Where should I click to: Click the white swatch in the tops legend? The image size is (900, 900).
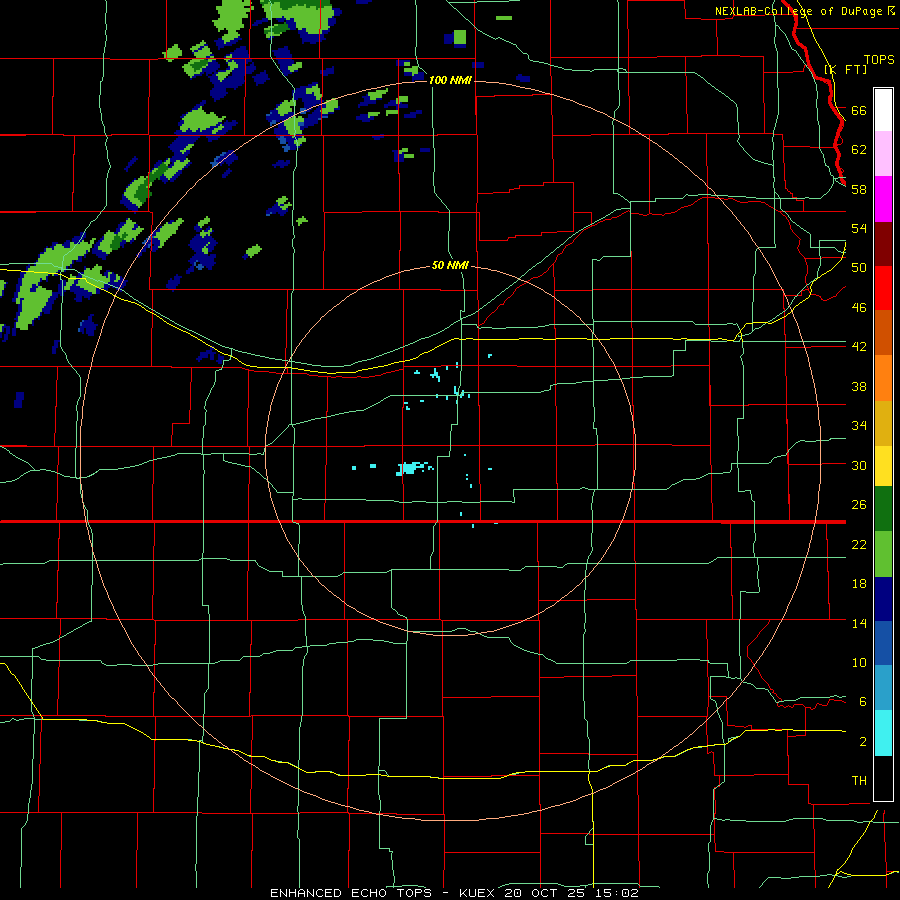(x=883, y=110)
